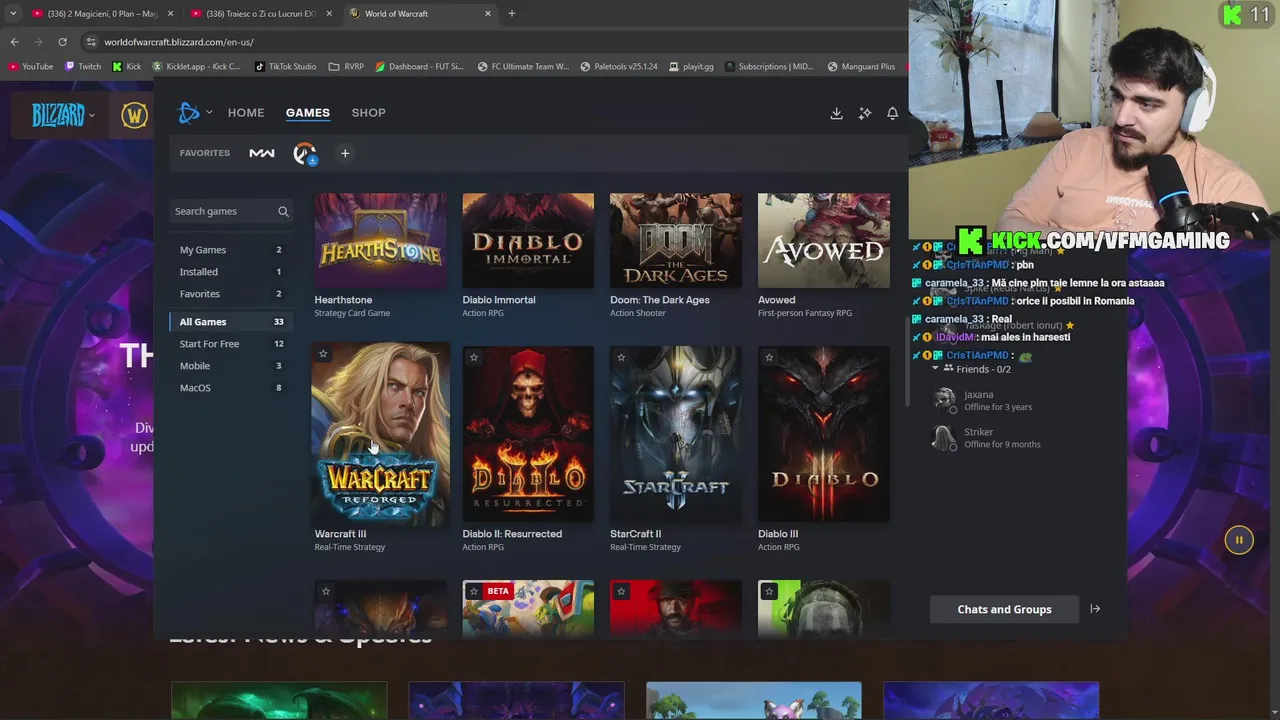Star the BETA game tile
1280x720 pixels.
[474, 592]
